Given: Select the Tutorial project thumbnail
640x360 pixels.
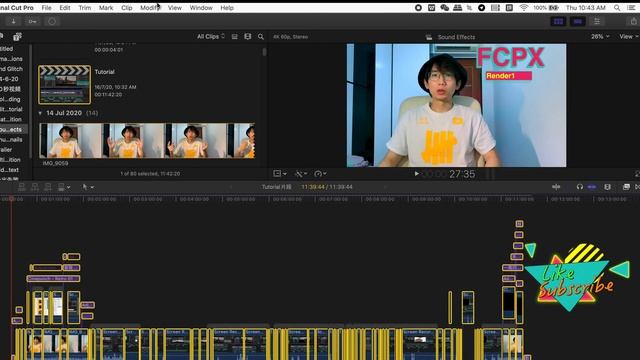Looking at the screenshot, I should coord(64,84).
